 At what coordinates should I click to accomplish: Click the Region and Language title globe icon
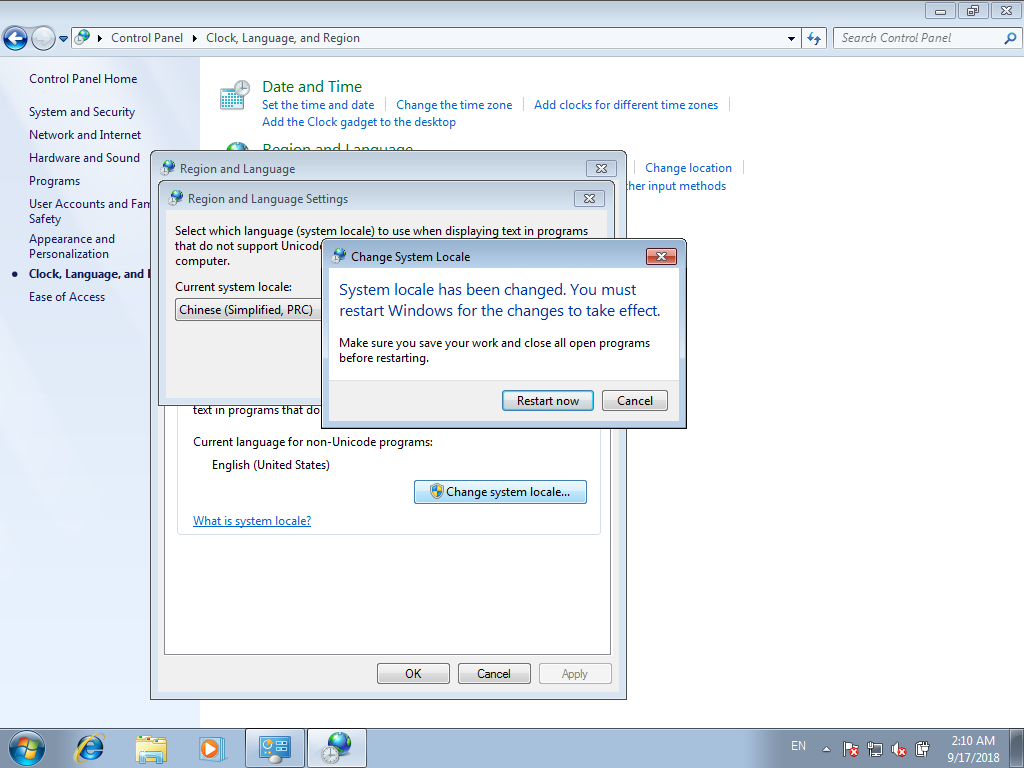(x=168, y=168)
